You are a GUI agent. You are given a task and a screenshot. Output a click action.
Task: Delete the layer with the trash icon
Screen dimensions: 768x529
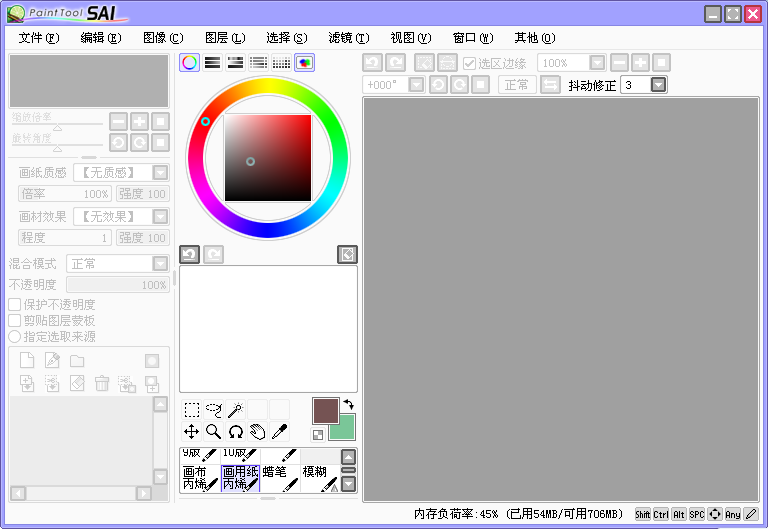pos(102,383)
